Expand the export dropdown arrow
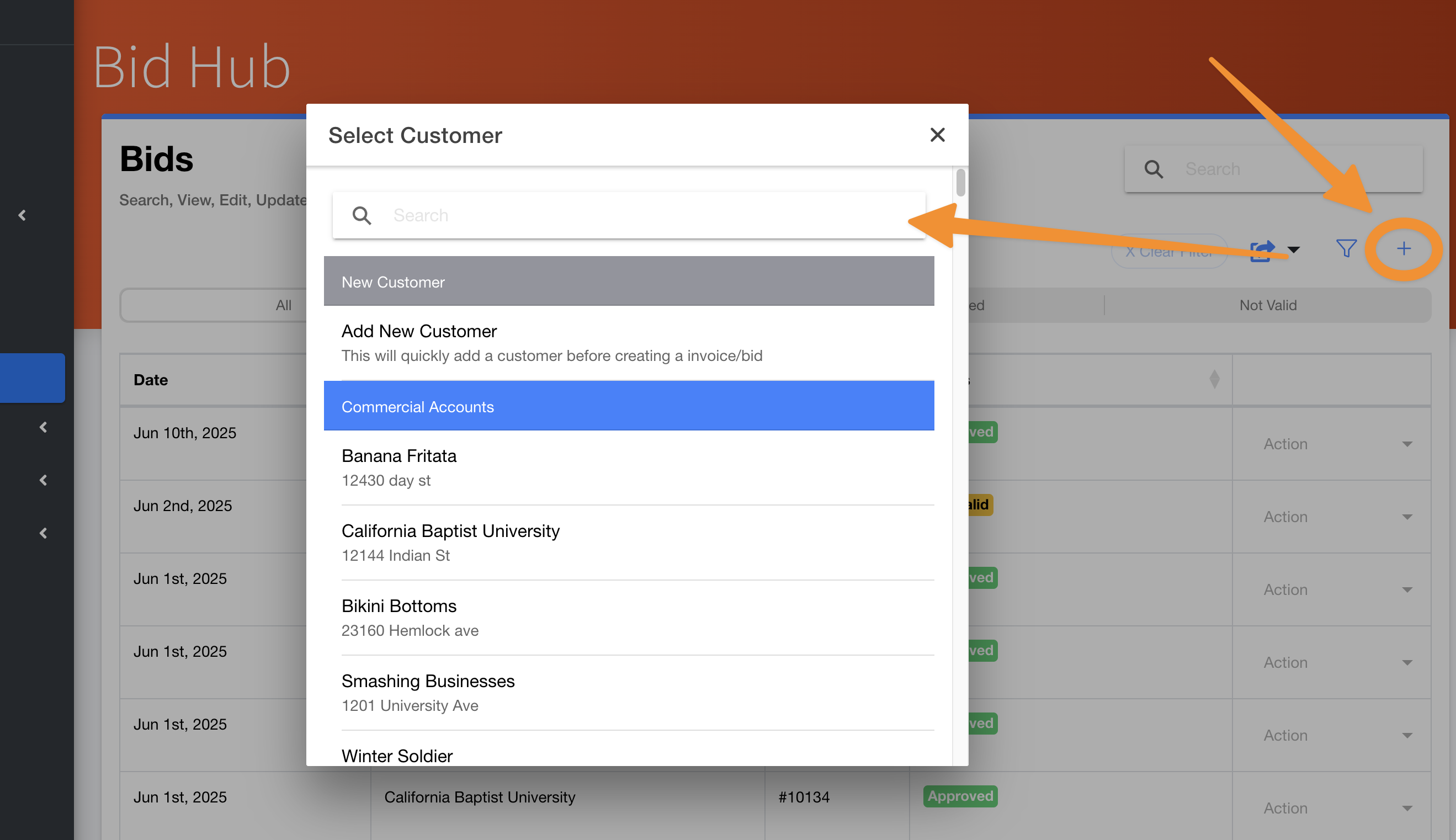This screenshot has width=1456, height=840. tap(1294, 250)
